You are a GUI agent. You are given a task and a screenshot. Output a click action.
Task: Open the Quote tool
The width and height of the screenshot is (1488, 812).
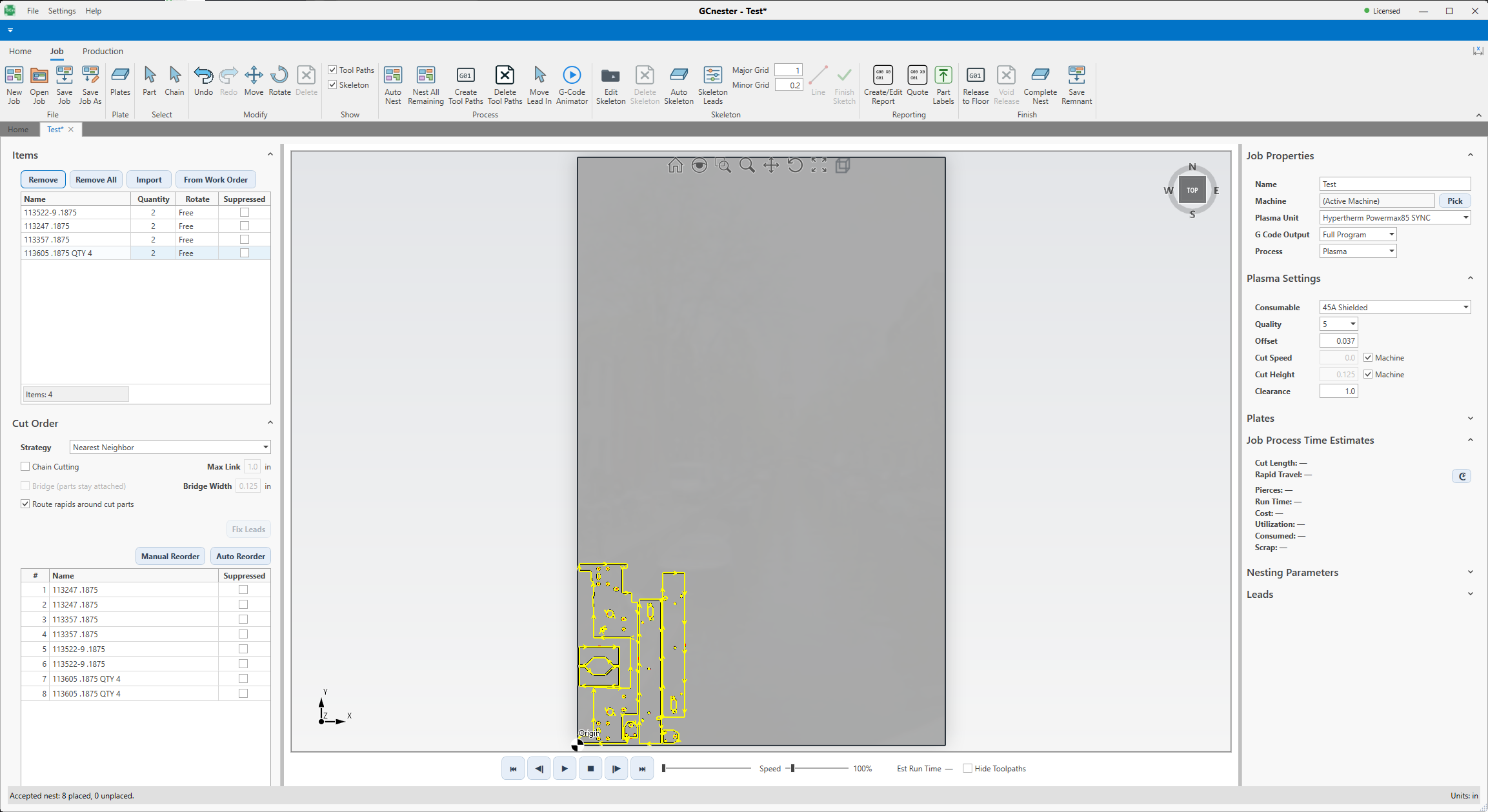917,81
